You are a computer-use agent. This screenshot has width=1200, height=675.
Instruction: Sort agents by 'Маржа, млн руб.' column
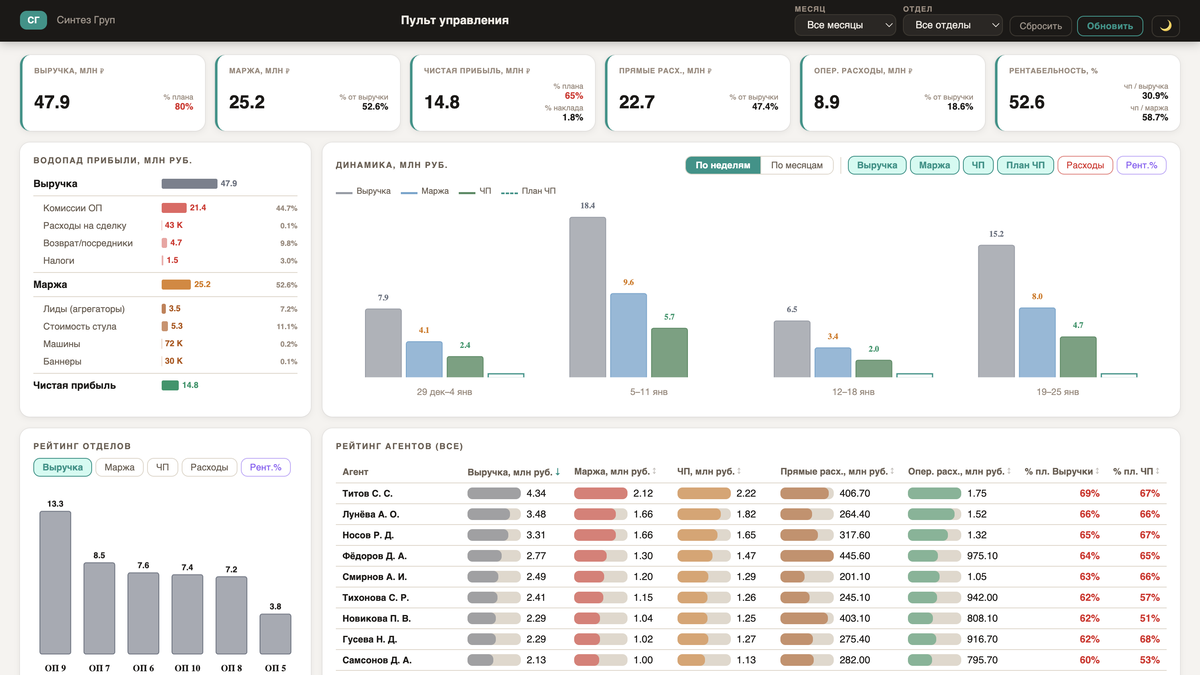[x=616, y=471]
